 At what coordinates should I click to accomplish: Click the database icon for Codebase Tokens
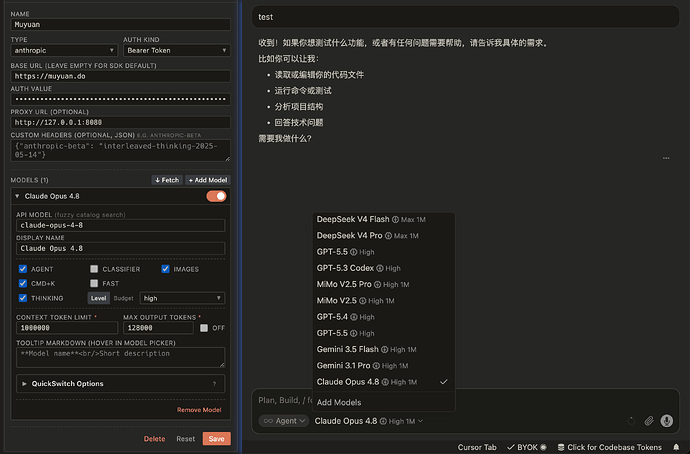point(561,447)
